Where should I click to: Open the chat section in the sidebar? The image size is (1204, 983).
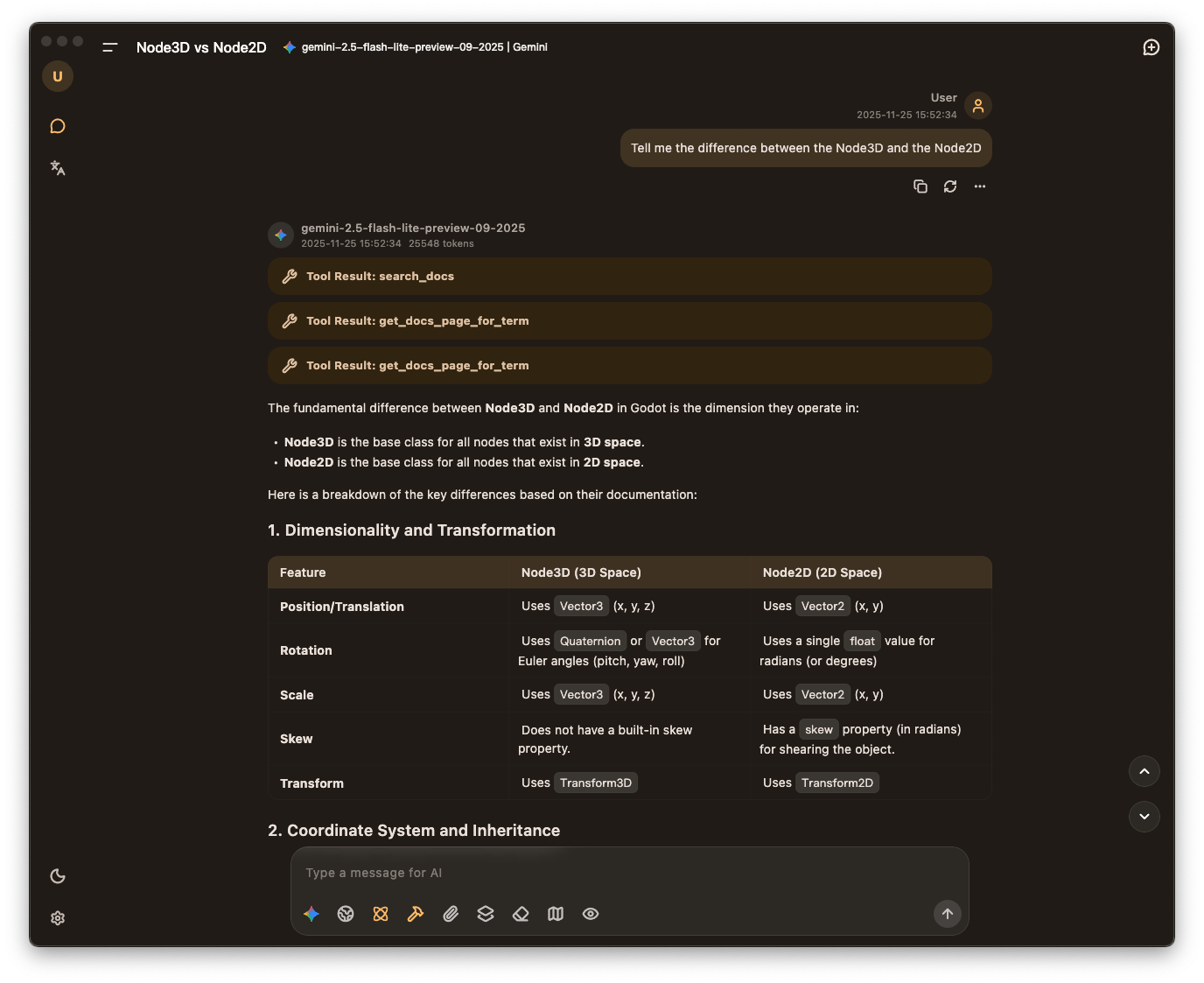[58, 126]
